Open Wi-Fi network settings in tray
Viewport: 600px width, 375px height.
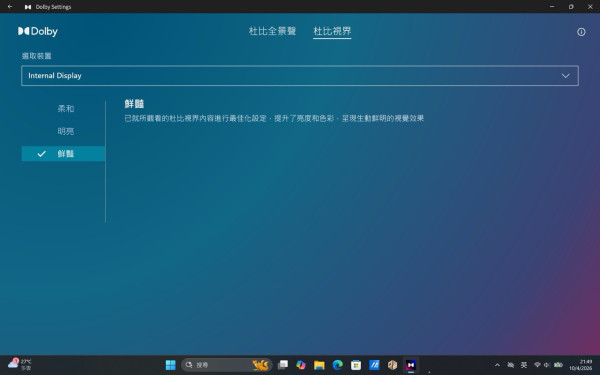click(537, 365)
